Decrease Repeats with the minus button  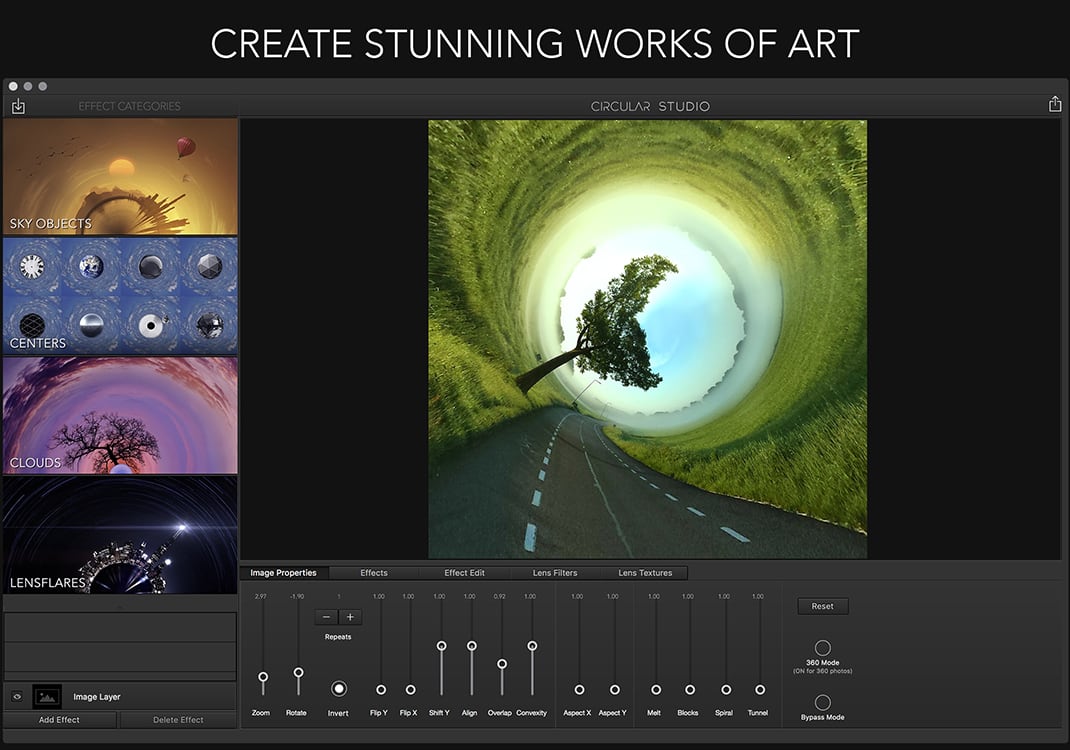point(326,617)
